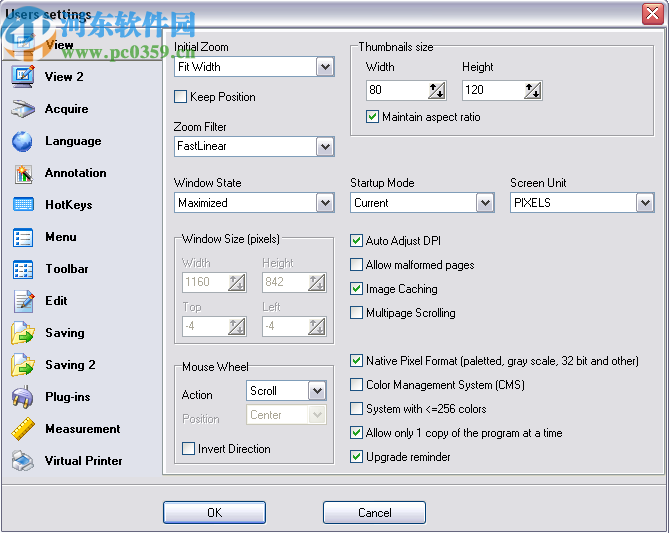Image resolution: width=669 pixels, height=533 pixels.
Task: Click the Virtual Printer icon
Action: pos(23,461)
